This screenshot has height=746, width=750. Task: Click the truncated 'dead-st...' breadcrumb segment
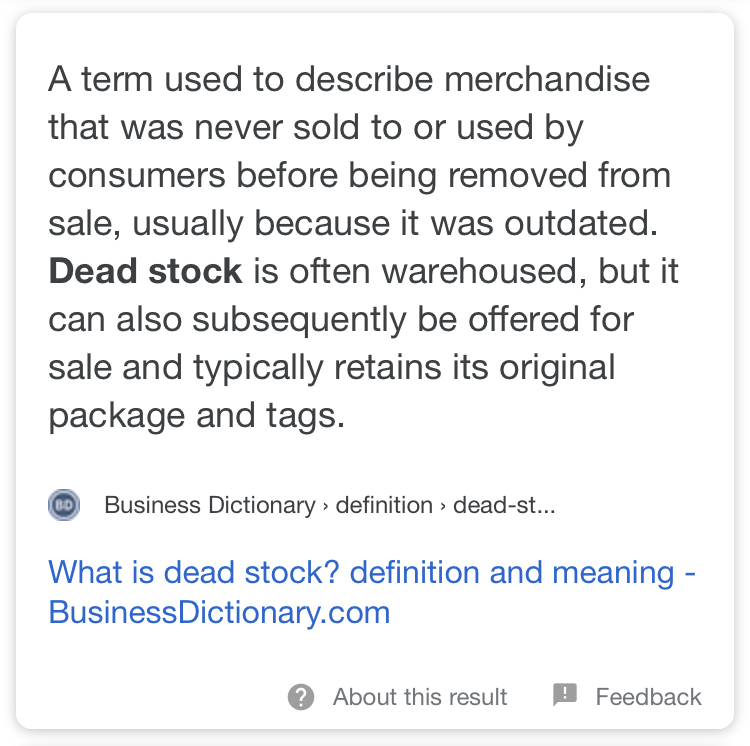503,505
